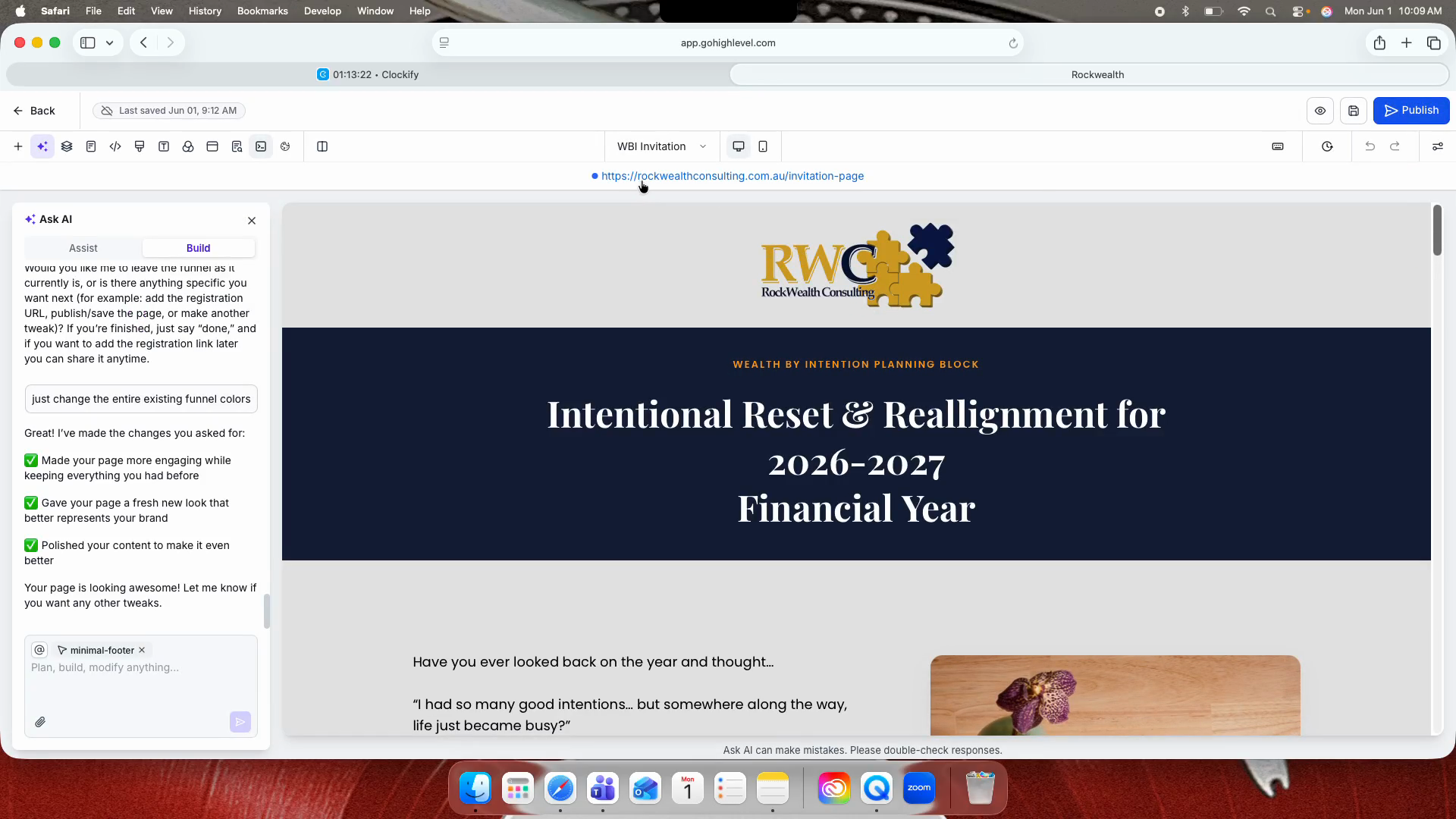Viewport: 1456px width, 819px height.
Task: Select the Intentional Reset headline text
Action: click(x=856, y=461)
